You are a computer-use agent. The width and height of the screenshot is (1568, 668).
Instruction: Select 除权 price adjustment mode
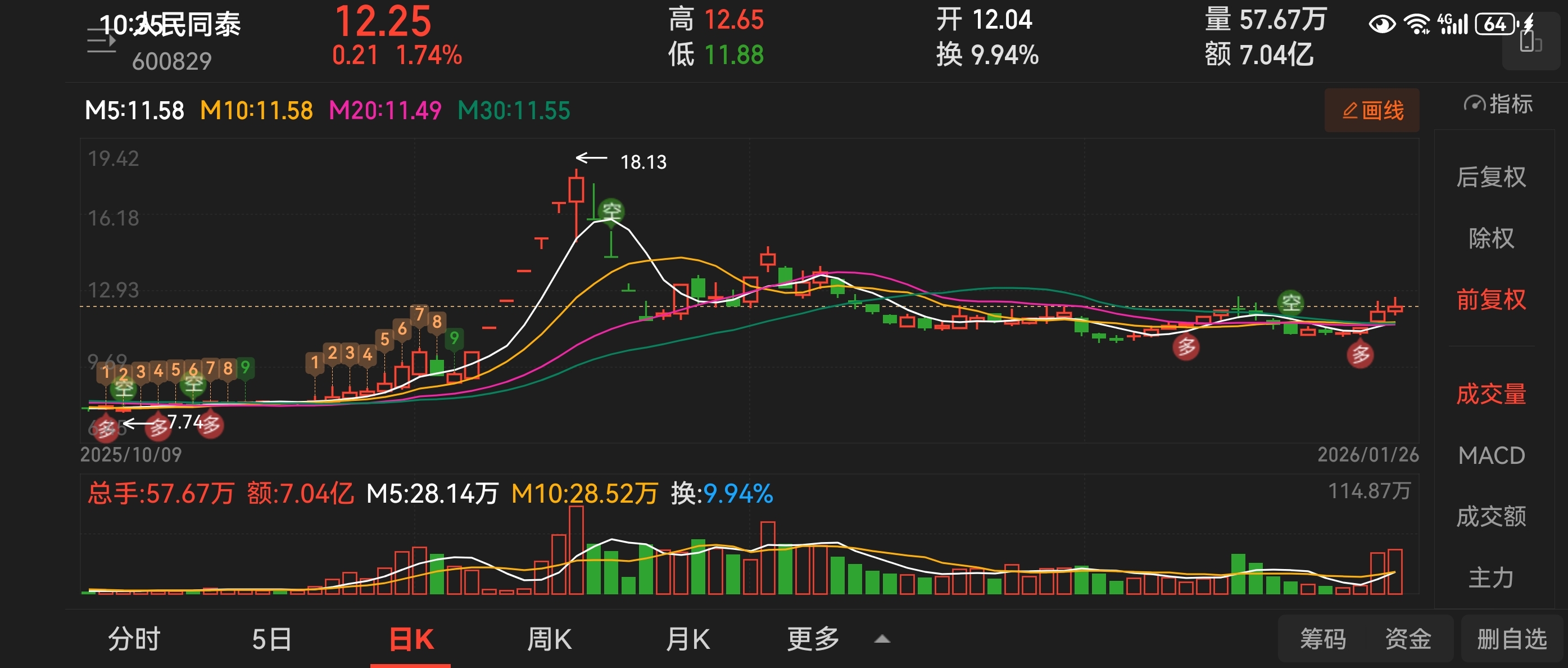pos(1490,238)
